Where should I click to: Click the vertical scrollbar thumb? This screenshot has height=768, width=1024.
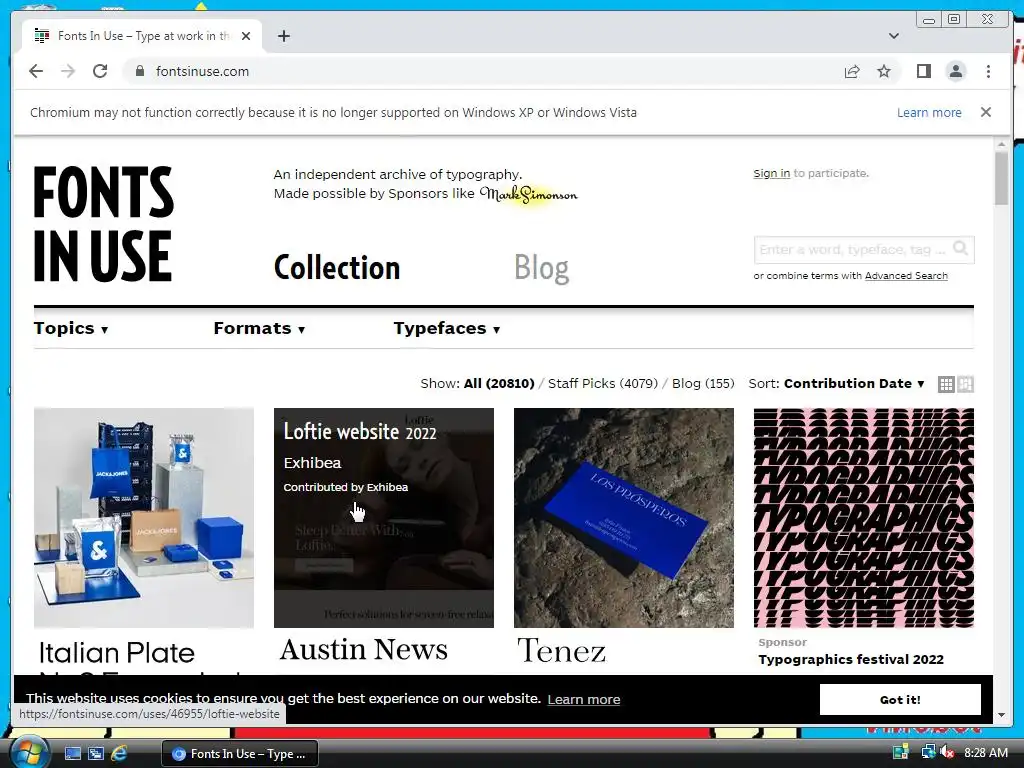(1001, 178)
